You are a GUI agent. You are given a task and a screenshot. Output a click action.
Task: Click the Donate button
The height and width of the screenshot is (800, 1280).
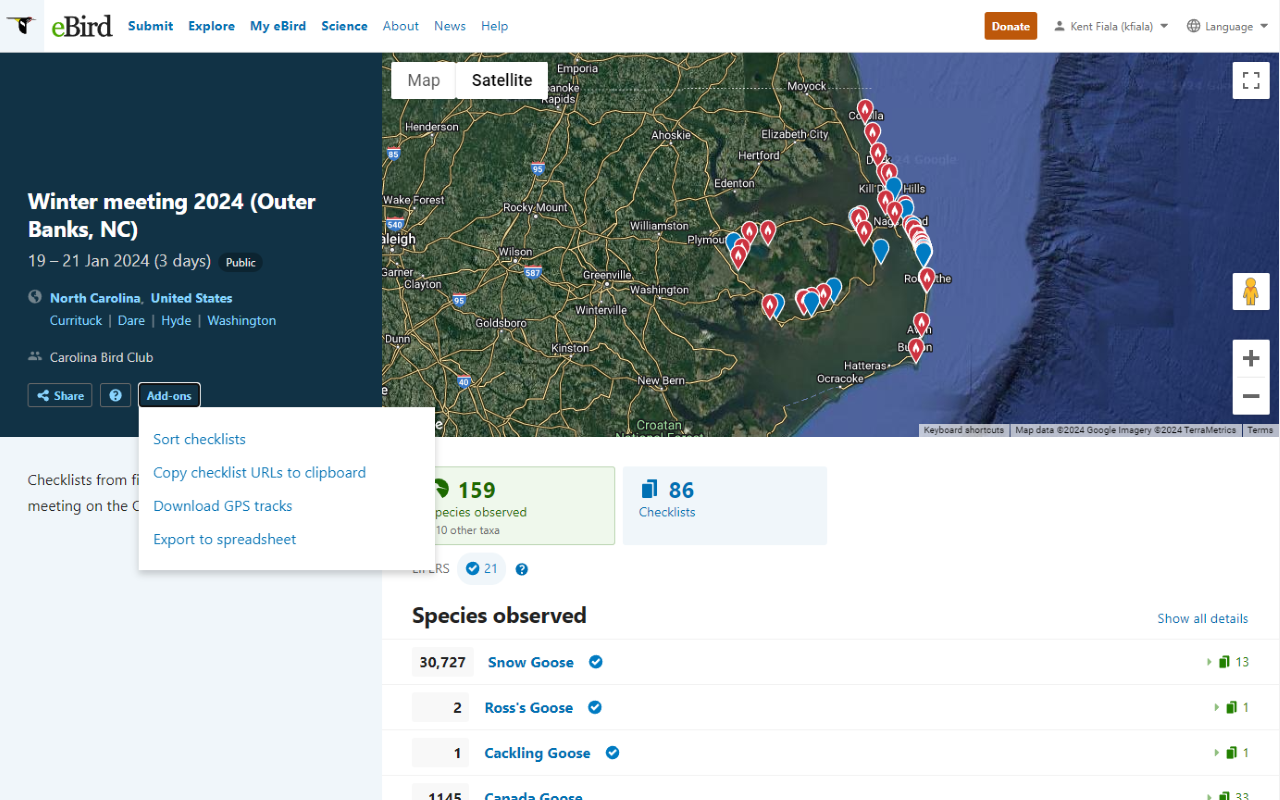[1011, 26]
